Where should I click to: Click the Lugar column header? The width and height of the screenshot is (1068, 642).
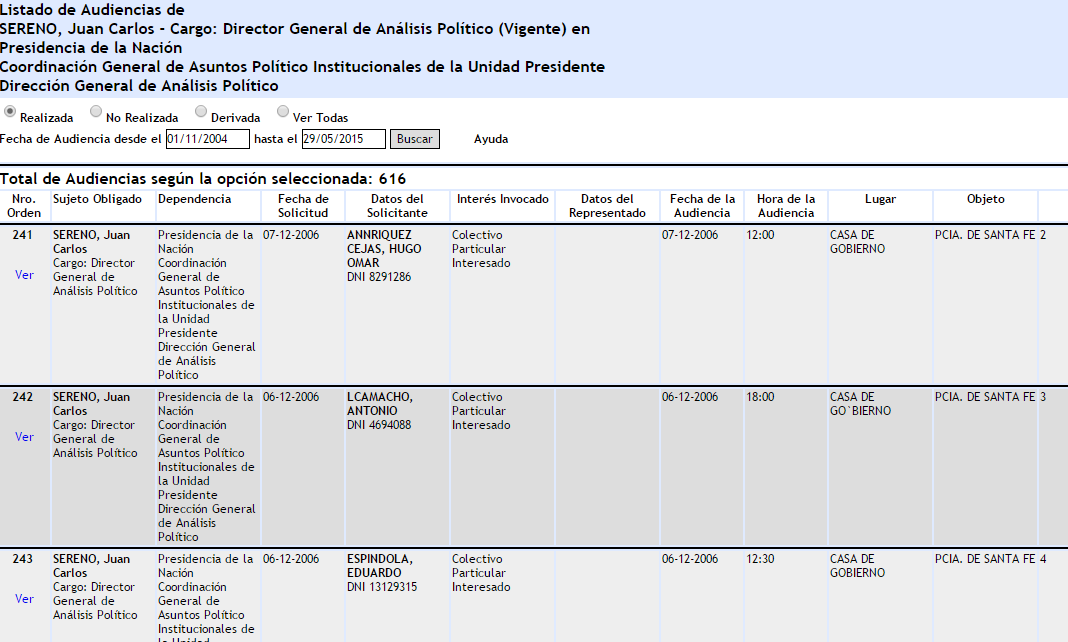(880, 199)
